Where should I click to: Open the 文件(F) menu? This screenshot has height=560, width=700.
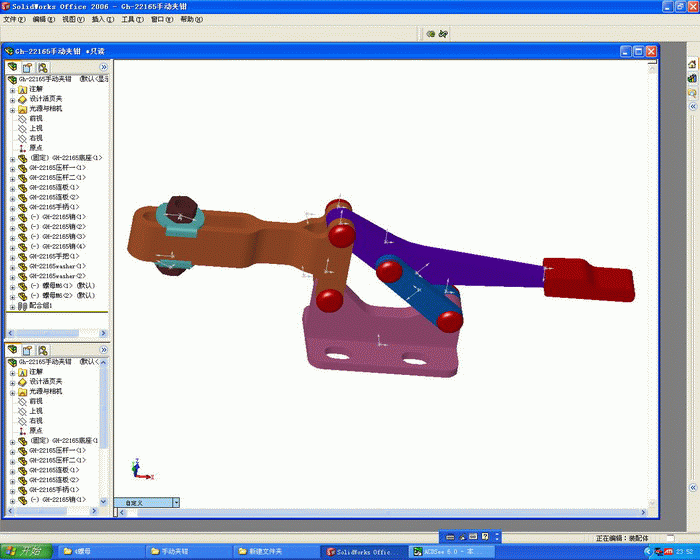point(15,19)
